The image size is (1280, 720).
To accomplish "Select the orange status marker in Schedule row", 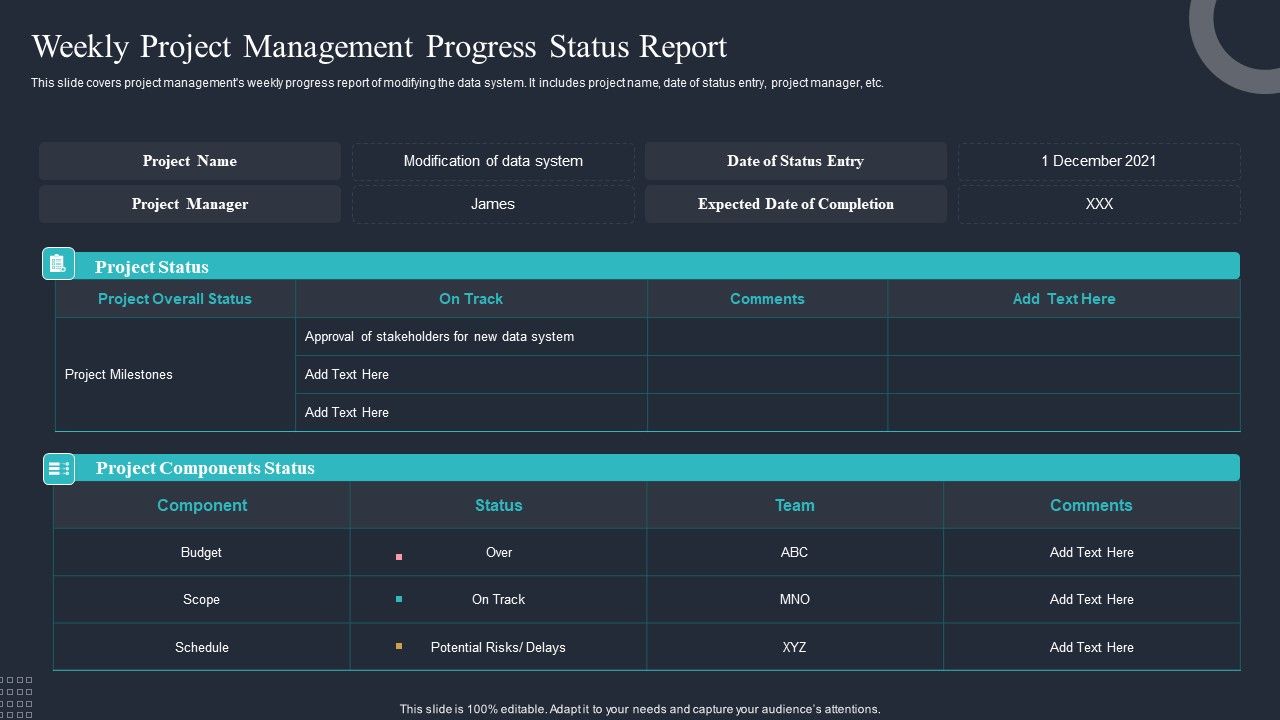I will [x=399, y=647].
